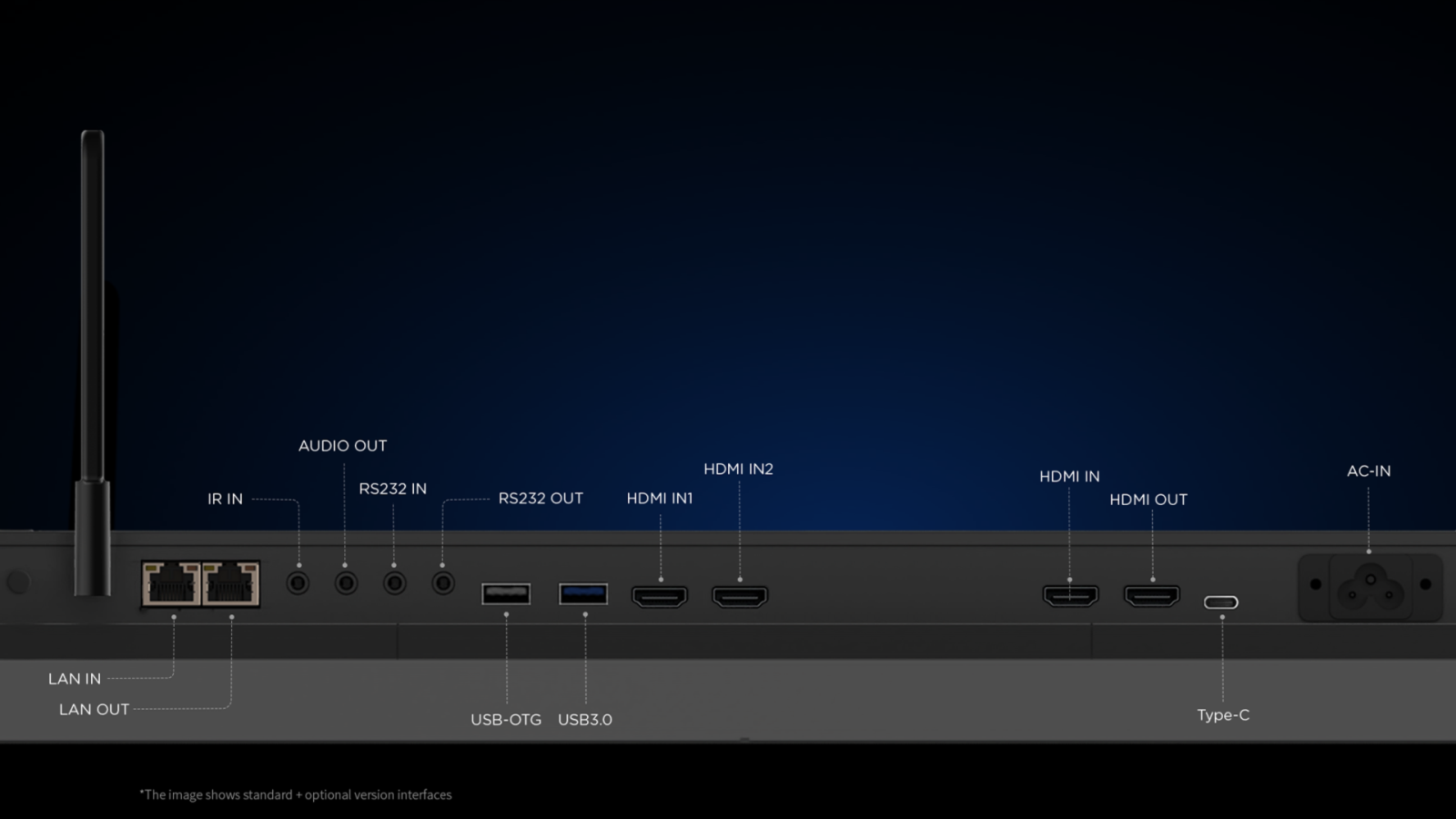The image size is (1456, 819).
Task: Click the HDMI IN port on right group
Action: pos(1070,595)
